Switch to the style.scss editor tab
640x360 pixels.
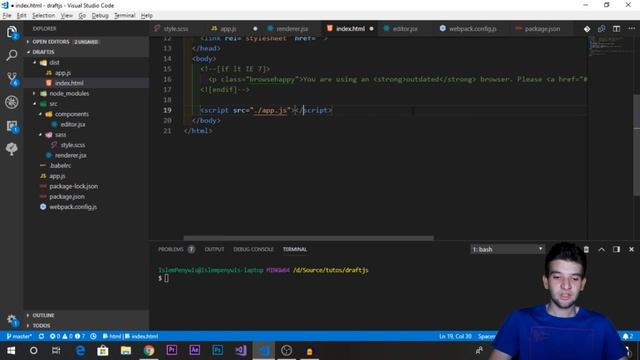coord(176,29)
